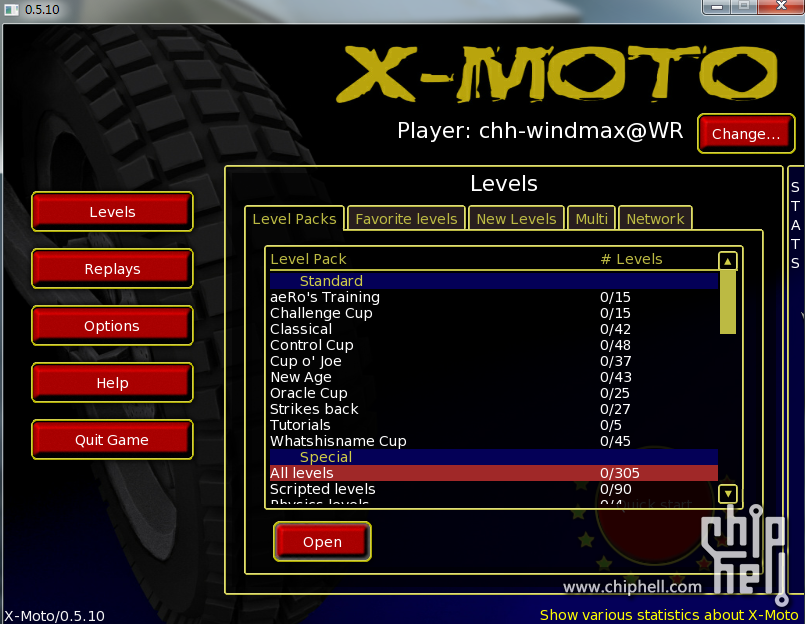Switch to the Level Packs tab
Screen dimensions: 805x624
click(x=294, y=219)
